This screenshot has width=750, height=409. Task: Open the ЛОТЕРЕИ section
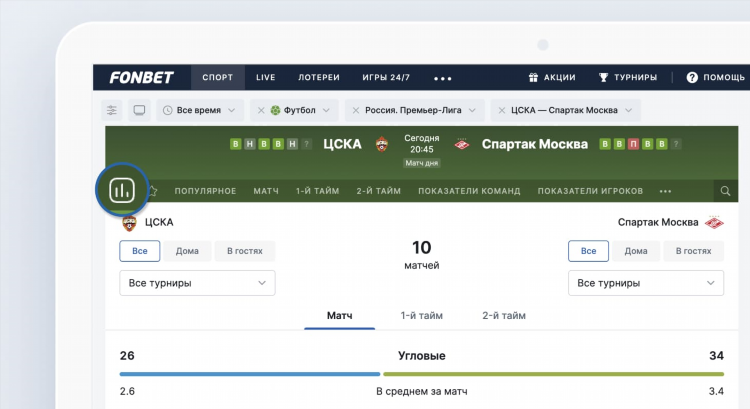[319, 77]
